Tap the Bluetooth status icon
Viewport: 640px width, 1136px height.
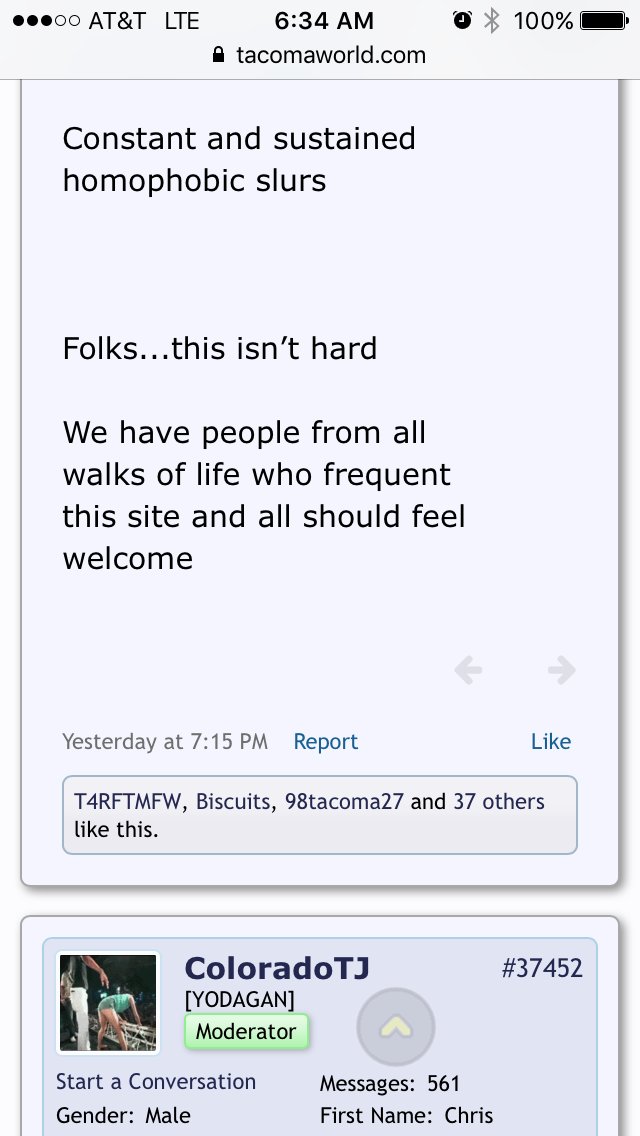pyautogui.click(x=491, y=20)
